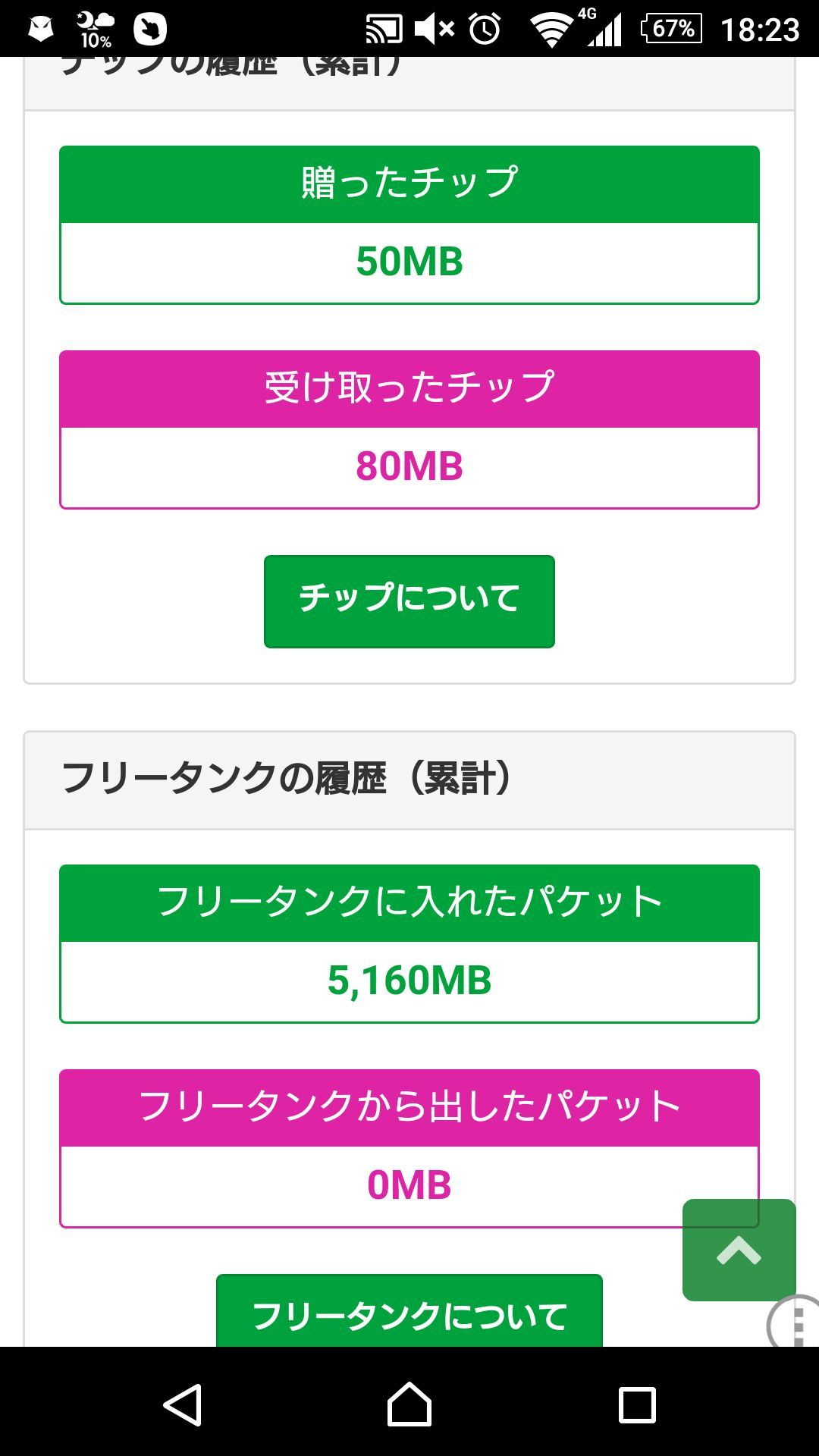Open the チップについて button
The height and width of the screenshot is (1456, 819).
[409, 601]
